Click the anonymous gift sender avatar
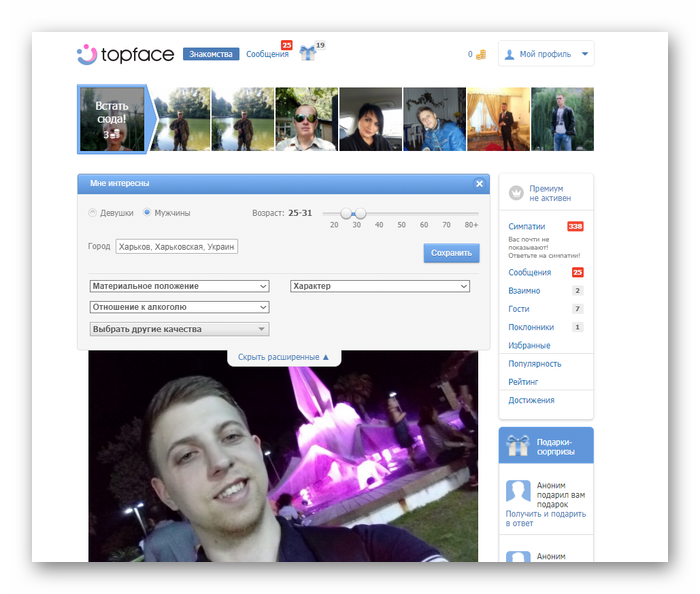The image size is (700, 594). point(518,491)
